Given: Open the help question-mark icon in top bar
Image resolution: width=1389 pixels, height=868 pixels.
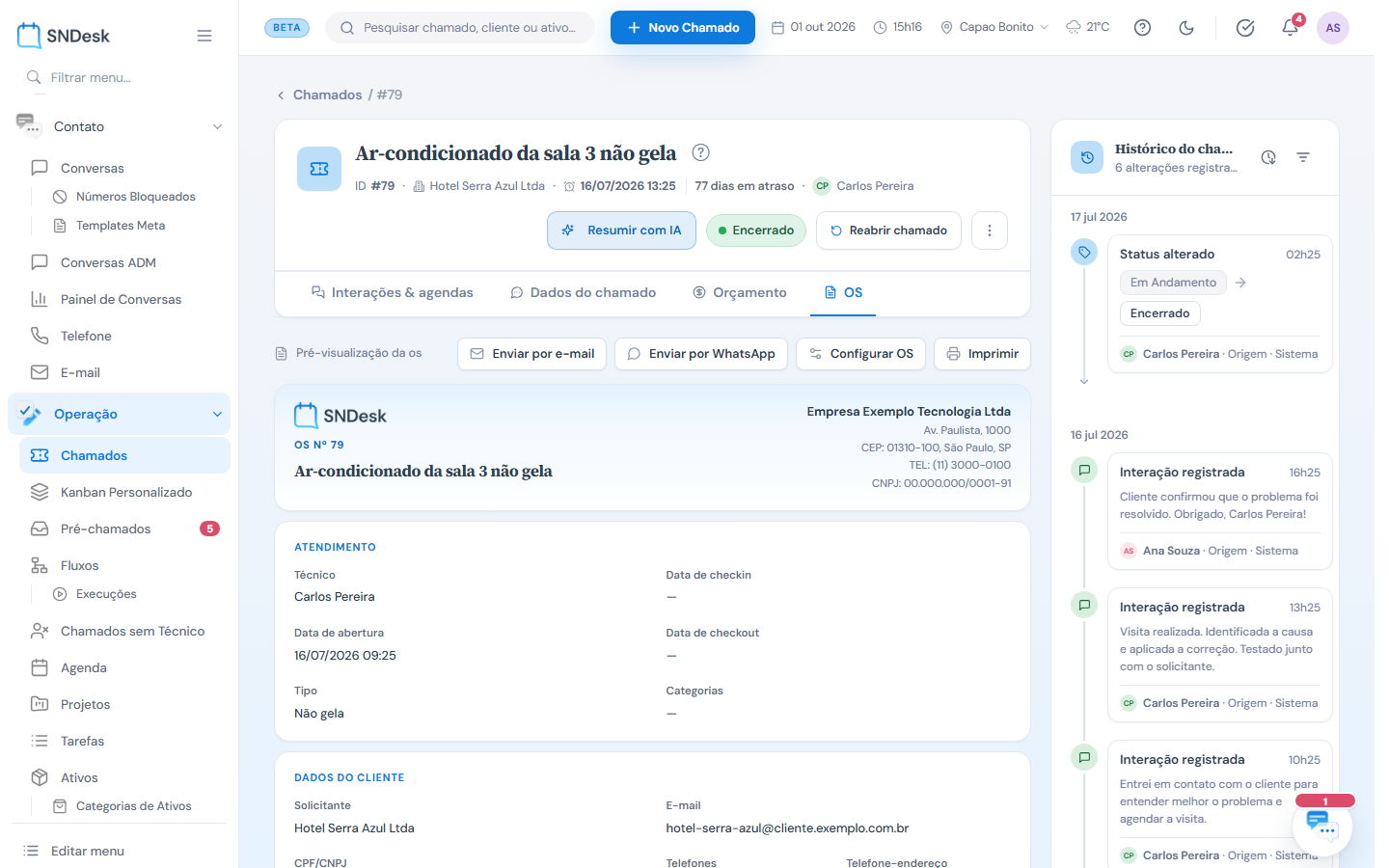Looking at the screenshot, I should point(1142,28).
